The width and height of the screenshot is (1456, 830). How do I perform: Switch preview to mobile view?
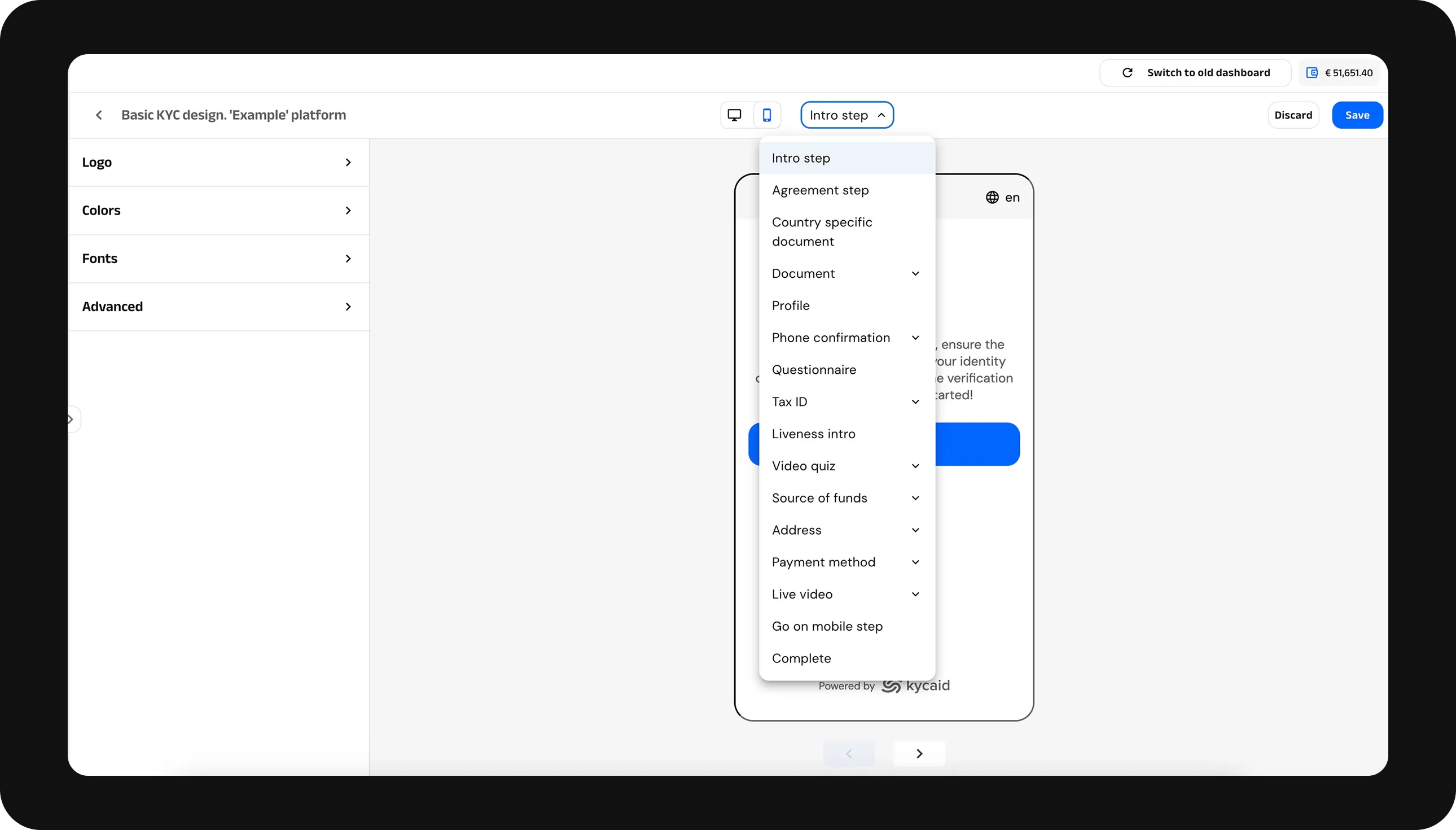tap(768, 115)
